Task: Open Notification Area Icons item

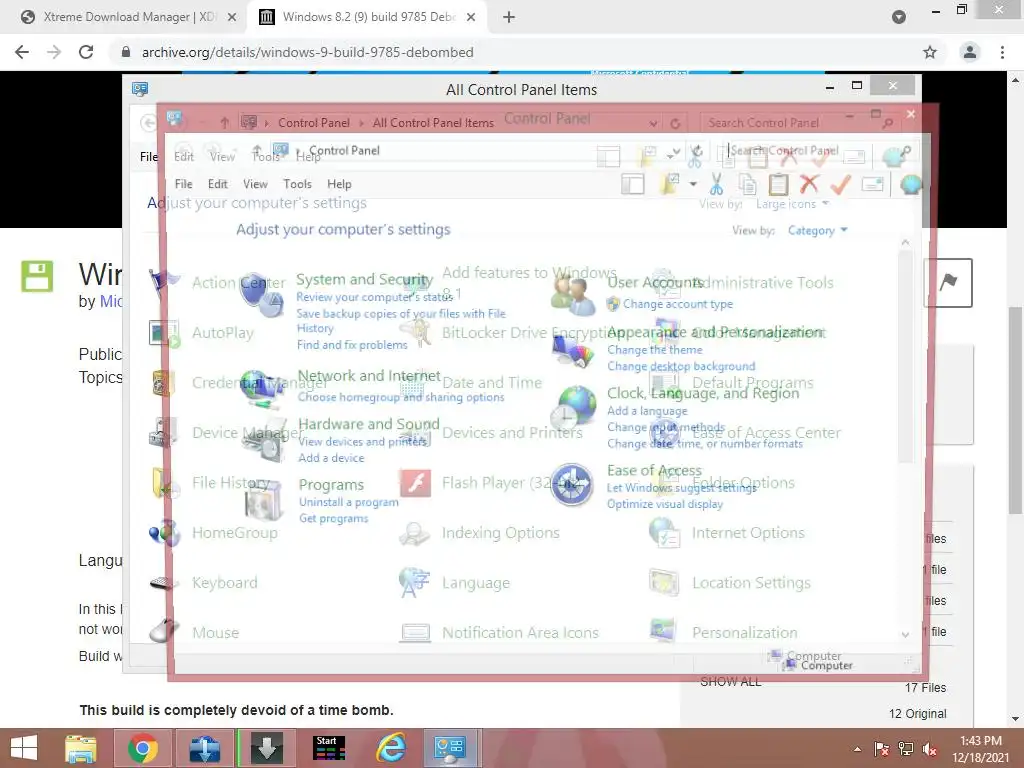Action: click(499, 632)
